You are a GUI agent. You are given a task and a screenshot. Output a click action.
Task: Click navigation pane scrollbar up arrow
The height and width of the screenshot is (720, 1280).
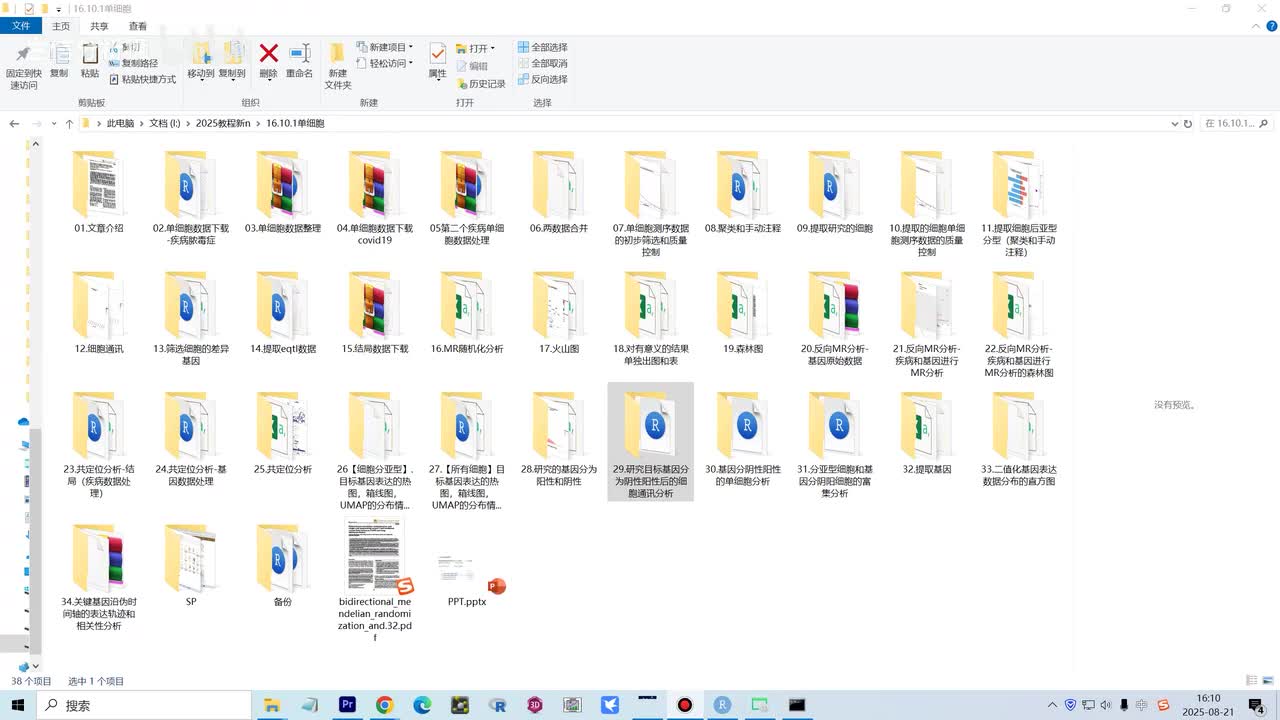[36, 144]
